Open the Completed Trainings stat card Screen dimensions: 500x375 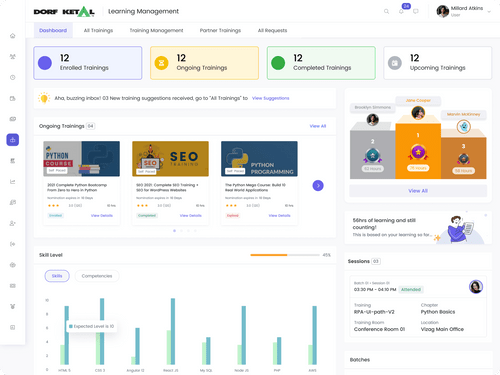[x=321, y=63]
